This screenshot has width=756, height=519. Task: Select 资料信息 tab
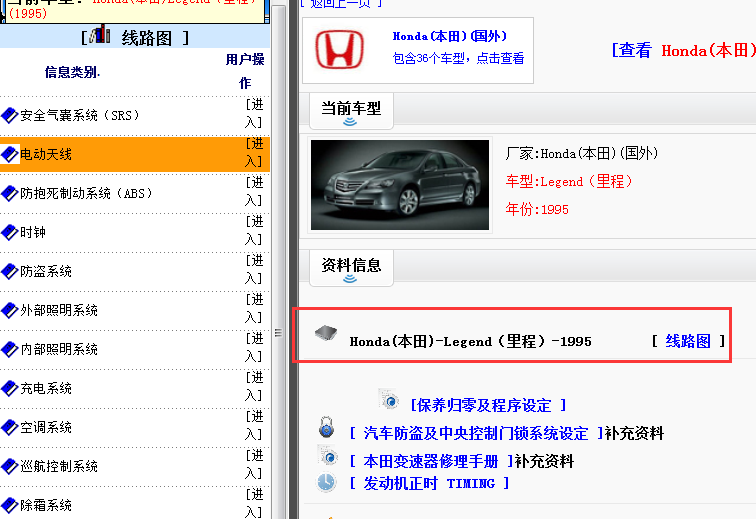click(351, 268)
